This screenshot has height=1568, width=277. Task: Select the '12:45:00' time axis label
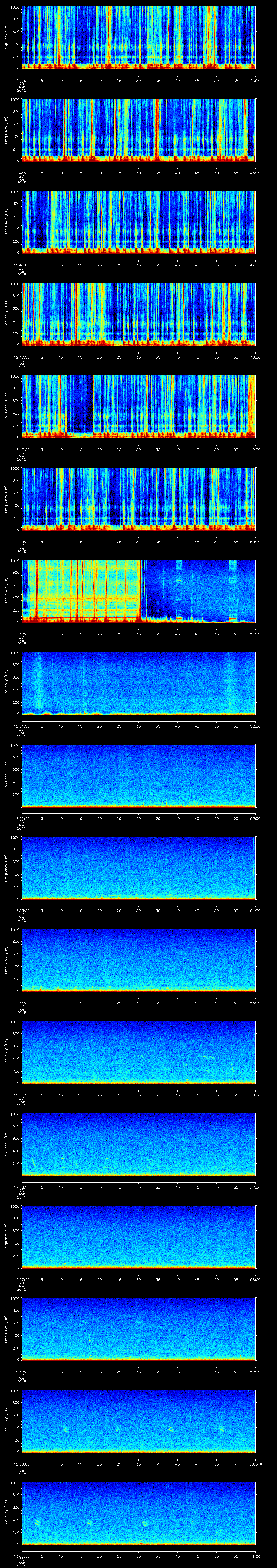tap(22, 173)
